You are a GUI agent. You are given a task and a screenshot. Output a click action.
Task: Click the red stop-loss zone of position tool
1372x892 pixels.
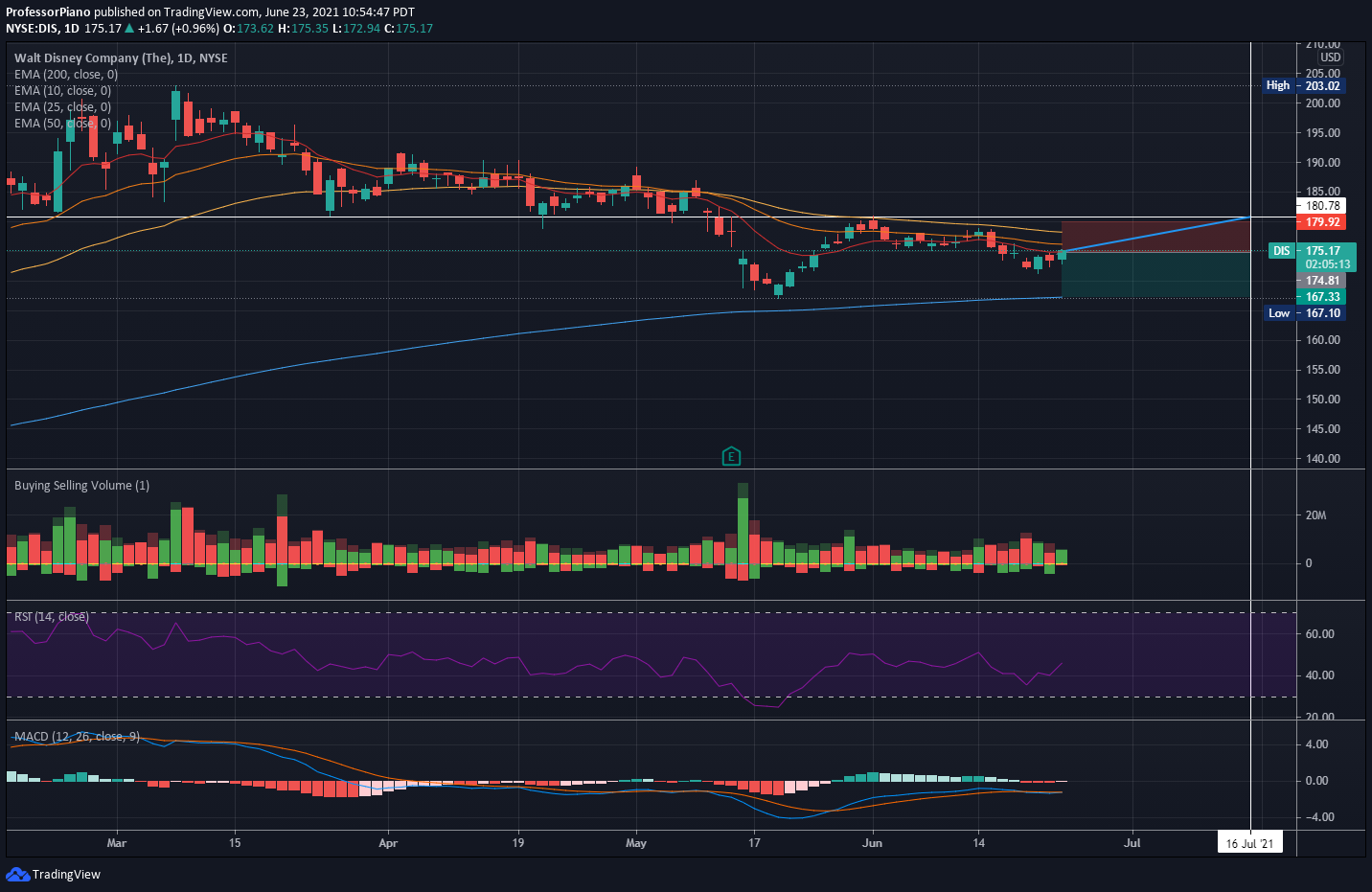tap(1155, 237)
